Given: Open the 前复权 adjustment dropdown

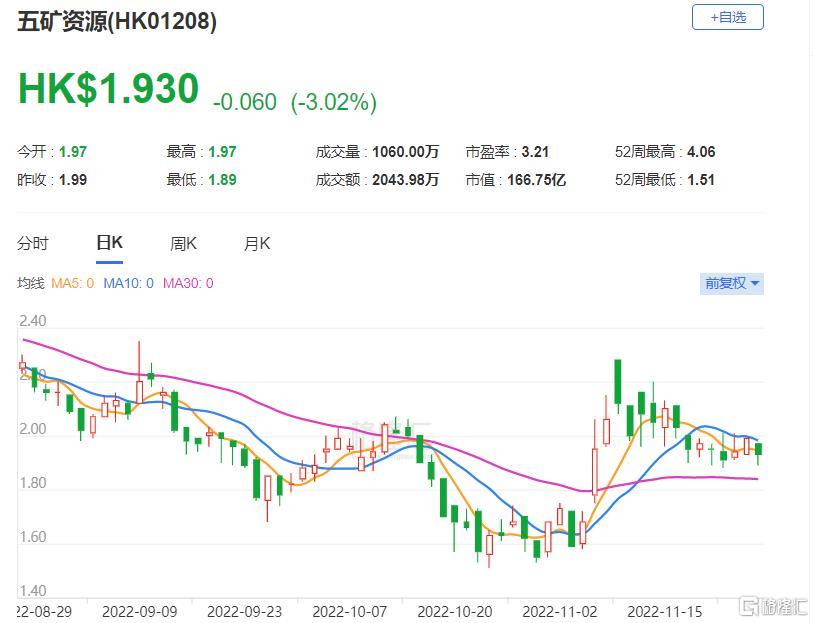Looking at the screenshot, I should 731,283.
